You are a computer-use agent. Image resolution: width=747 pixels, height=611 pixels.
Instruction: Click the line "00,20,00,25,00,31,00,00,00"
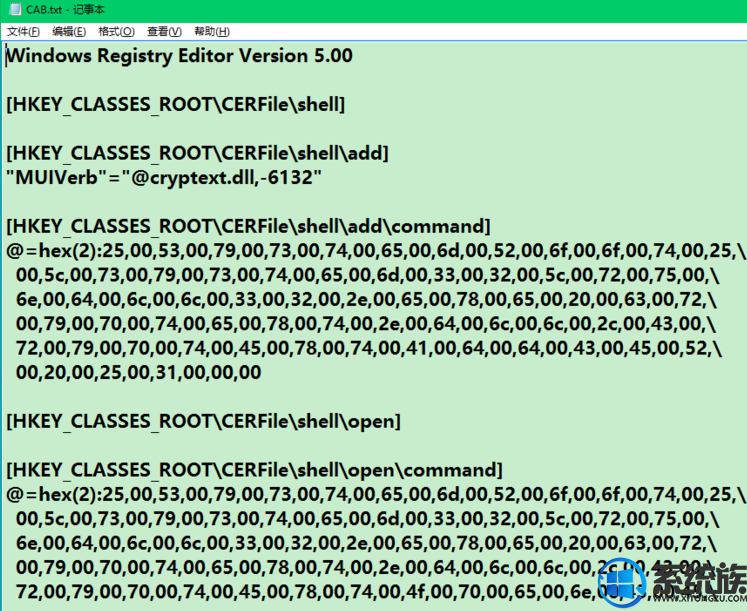(139, 372)
